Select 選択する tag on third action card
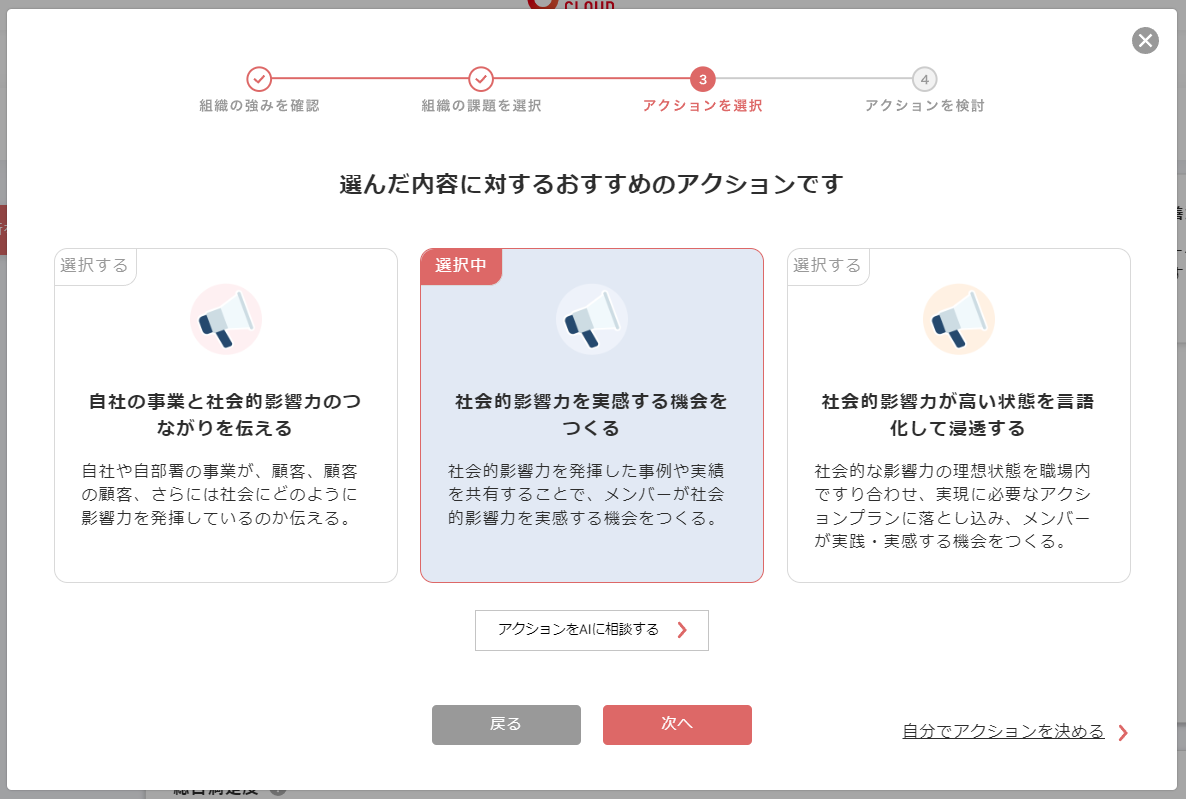The height and width of the screenshot is (799, 1186). coord(828,266)
